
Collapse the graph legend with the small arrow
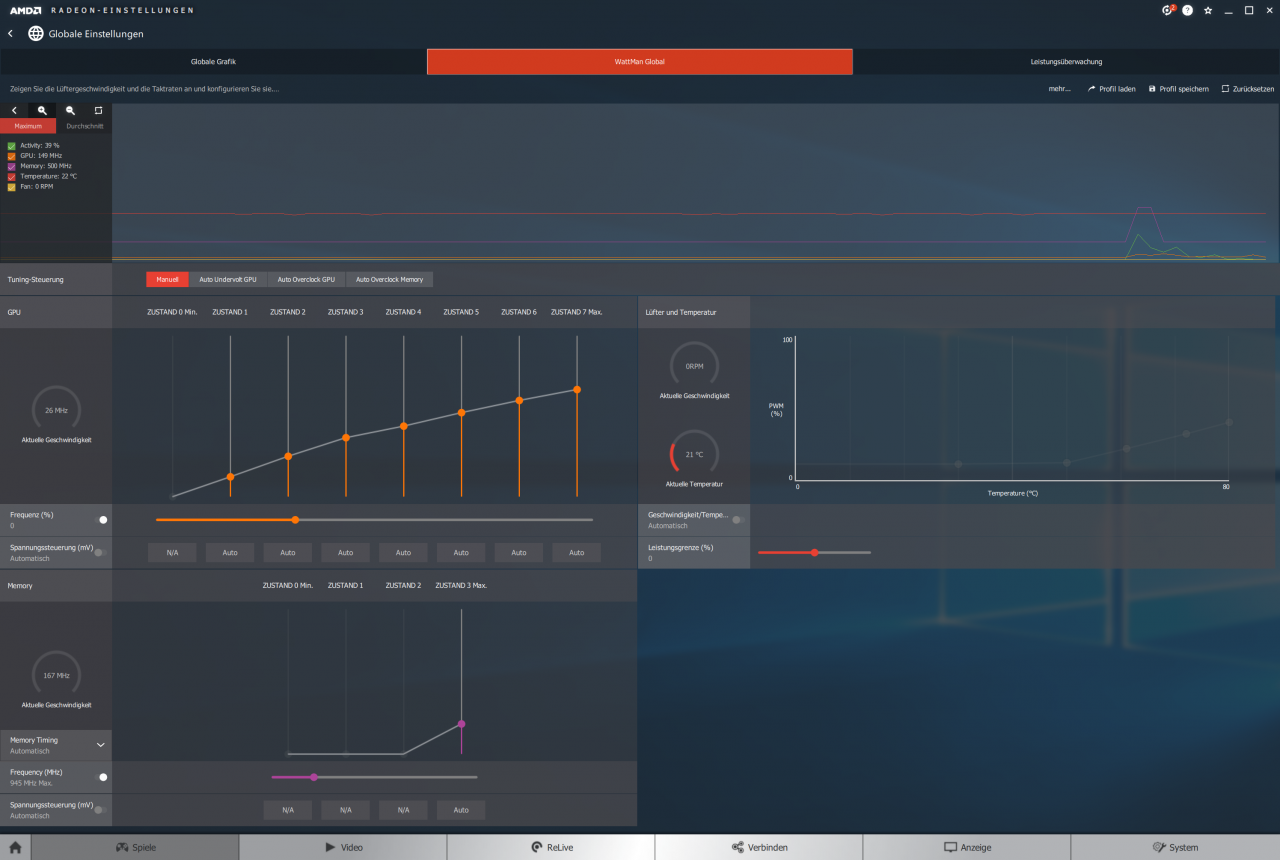pyautogui.click(x=14, y=110)
